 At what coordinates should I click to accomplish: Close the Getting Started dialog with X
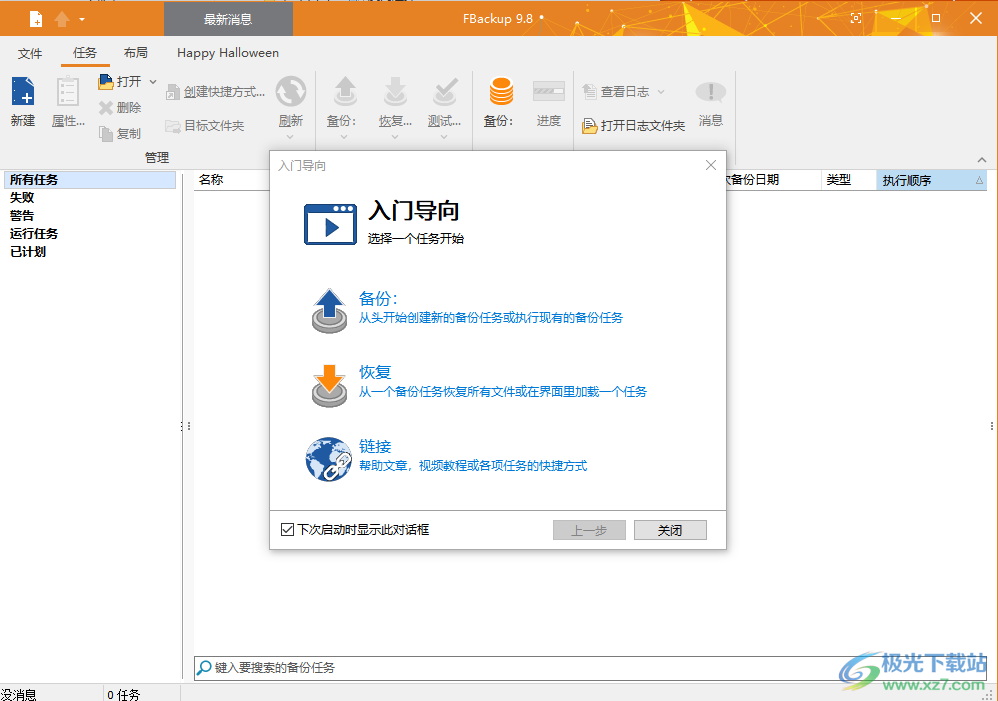(x=711, y=165)
